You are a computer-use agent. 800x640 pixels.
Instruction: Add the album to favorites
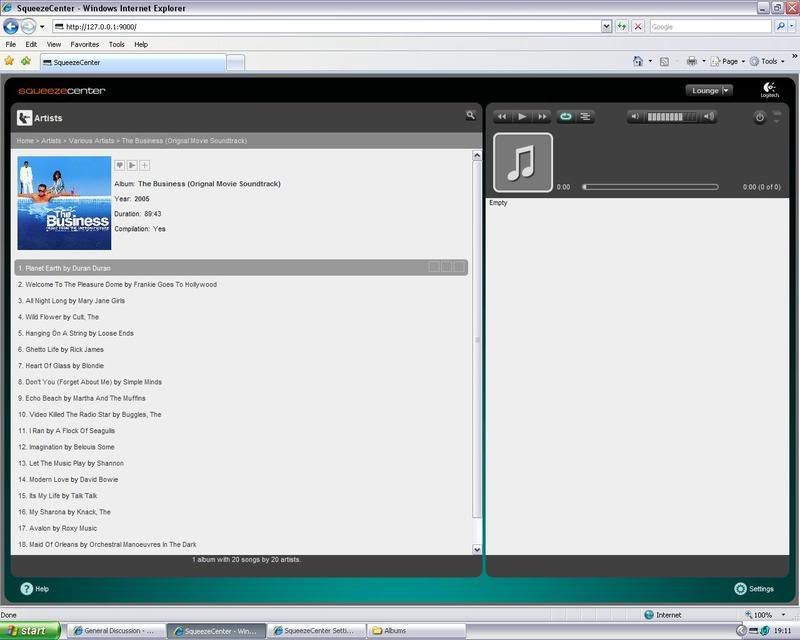click(119, 165)
